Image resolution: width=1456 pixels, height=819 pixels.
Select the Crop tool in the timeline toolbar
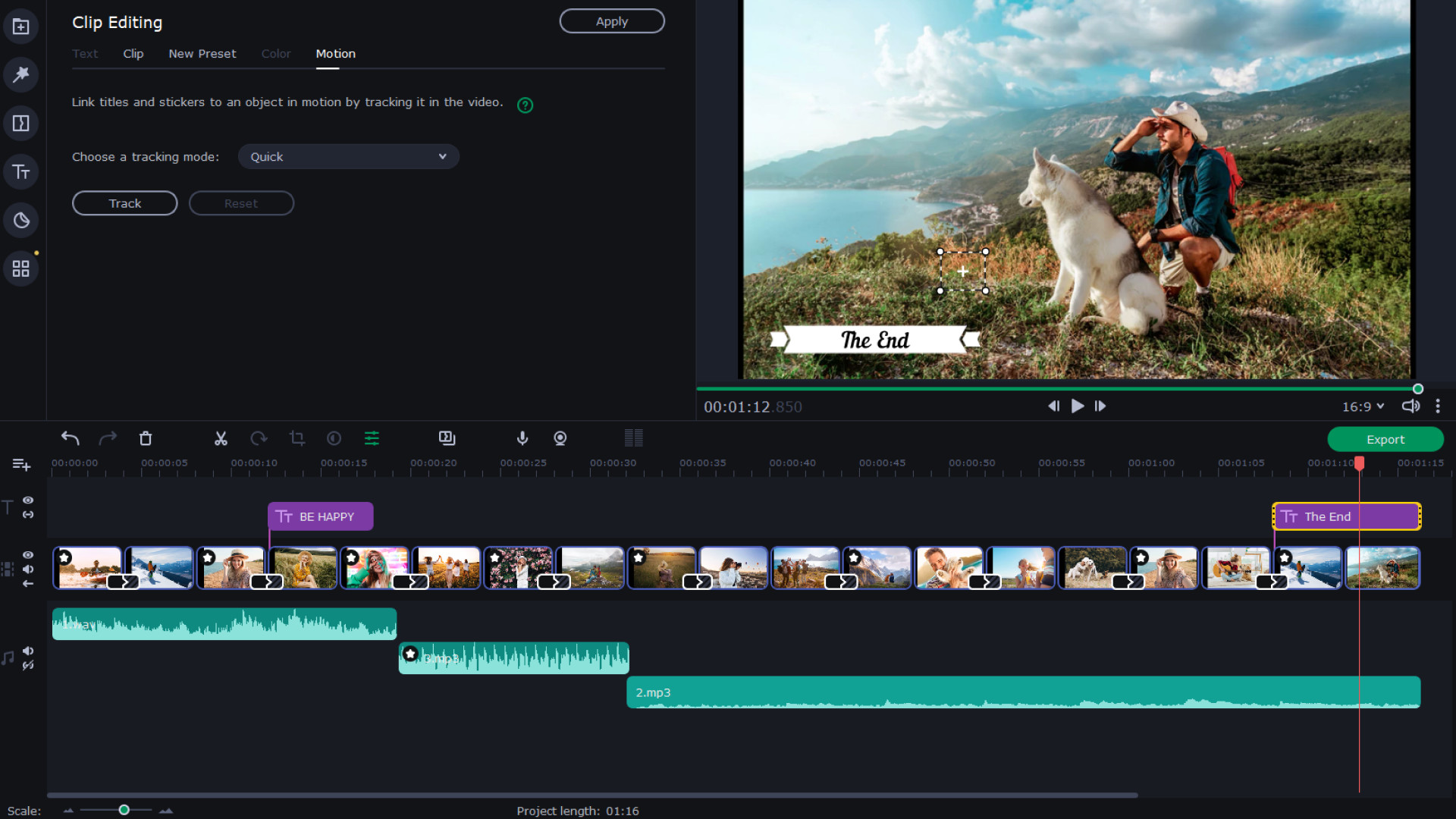pos(297,438)
